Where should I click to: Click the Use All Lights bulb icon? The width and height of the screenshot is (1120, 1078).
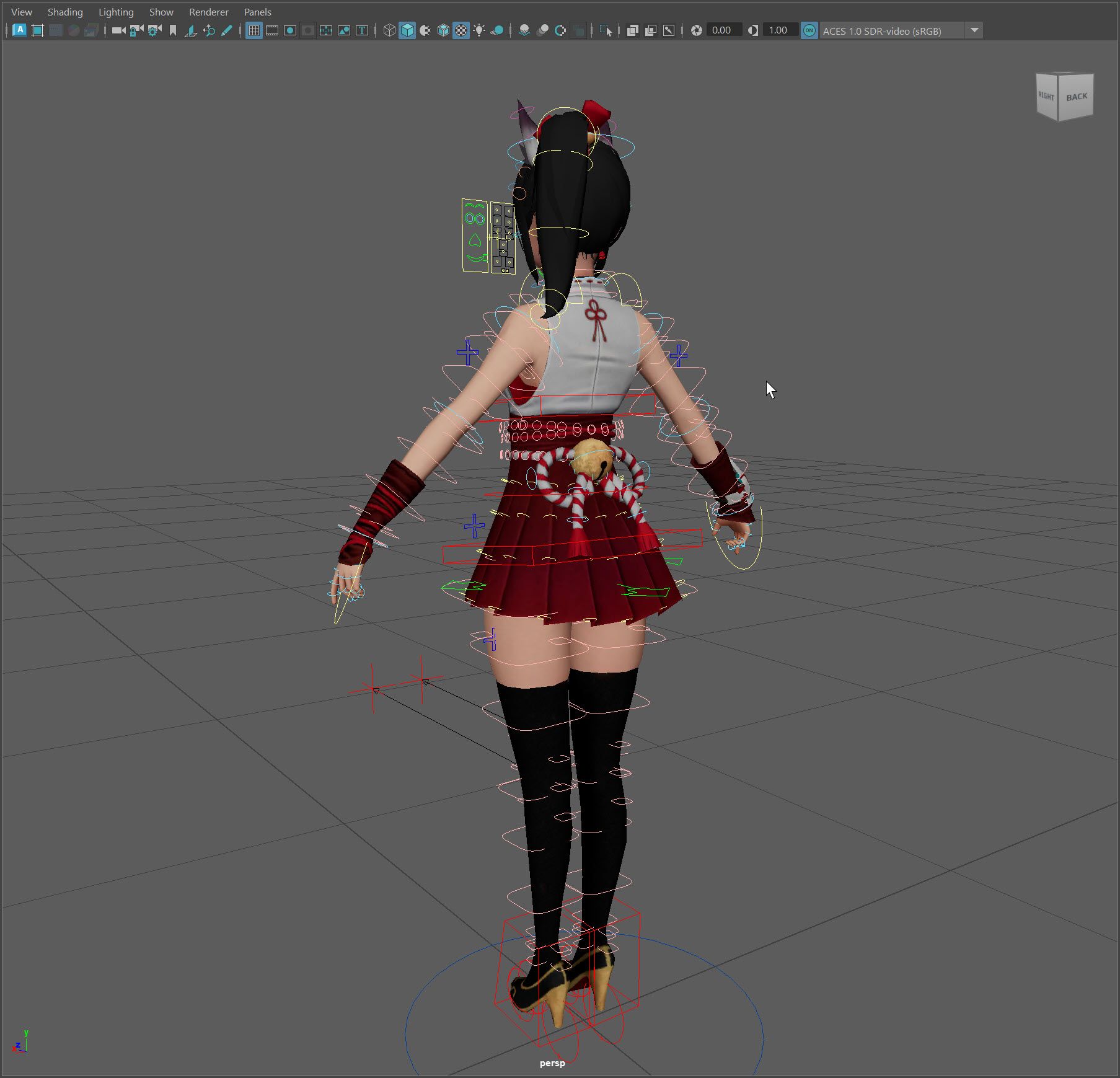click(x=479, y=30)
